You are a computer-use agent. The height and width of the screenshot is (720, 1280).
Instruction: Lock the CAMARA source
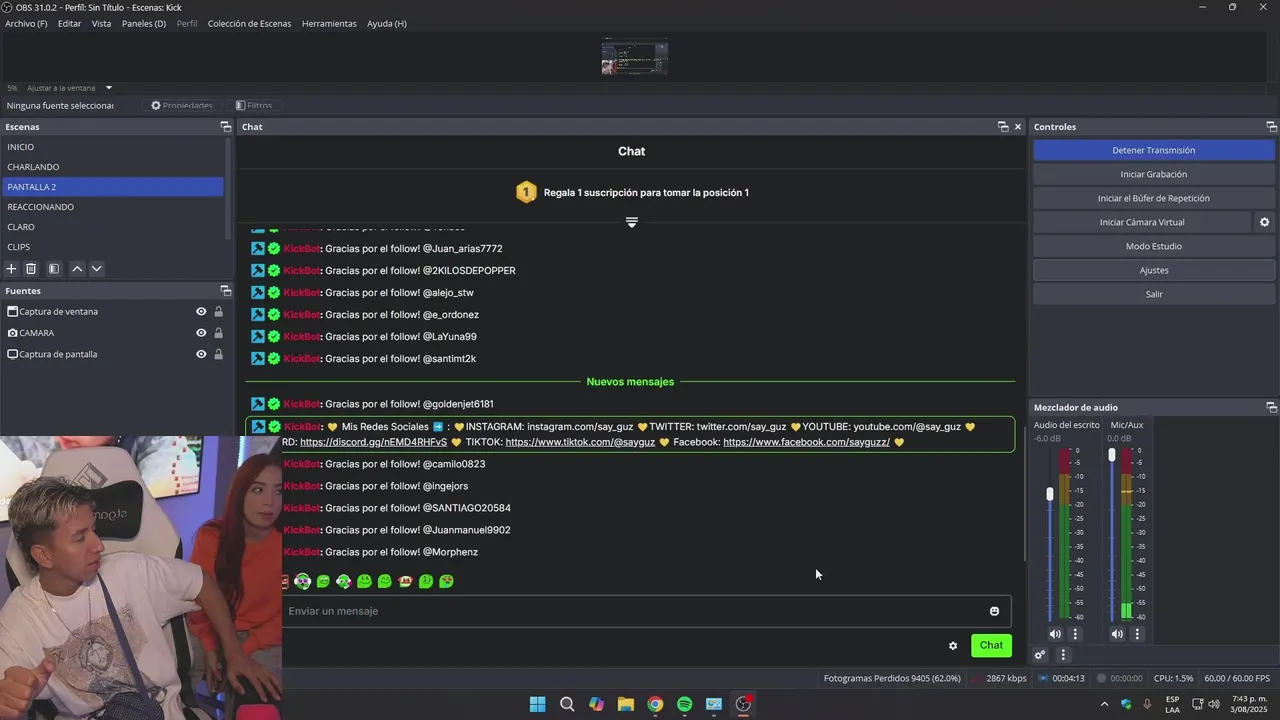click(x=218, y=333)
